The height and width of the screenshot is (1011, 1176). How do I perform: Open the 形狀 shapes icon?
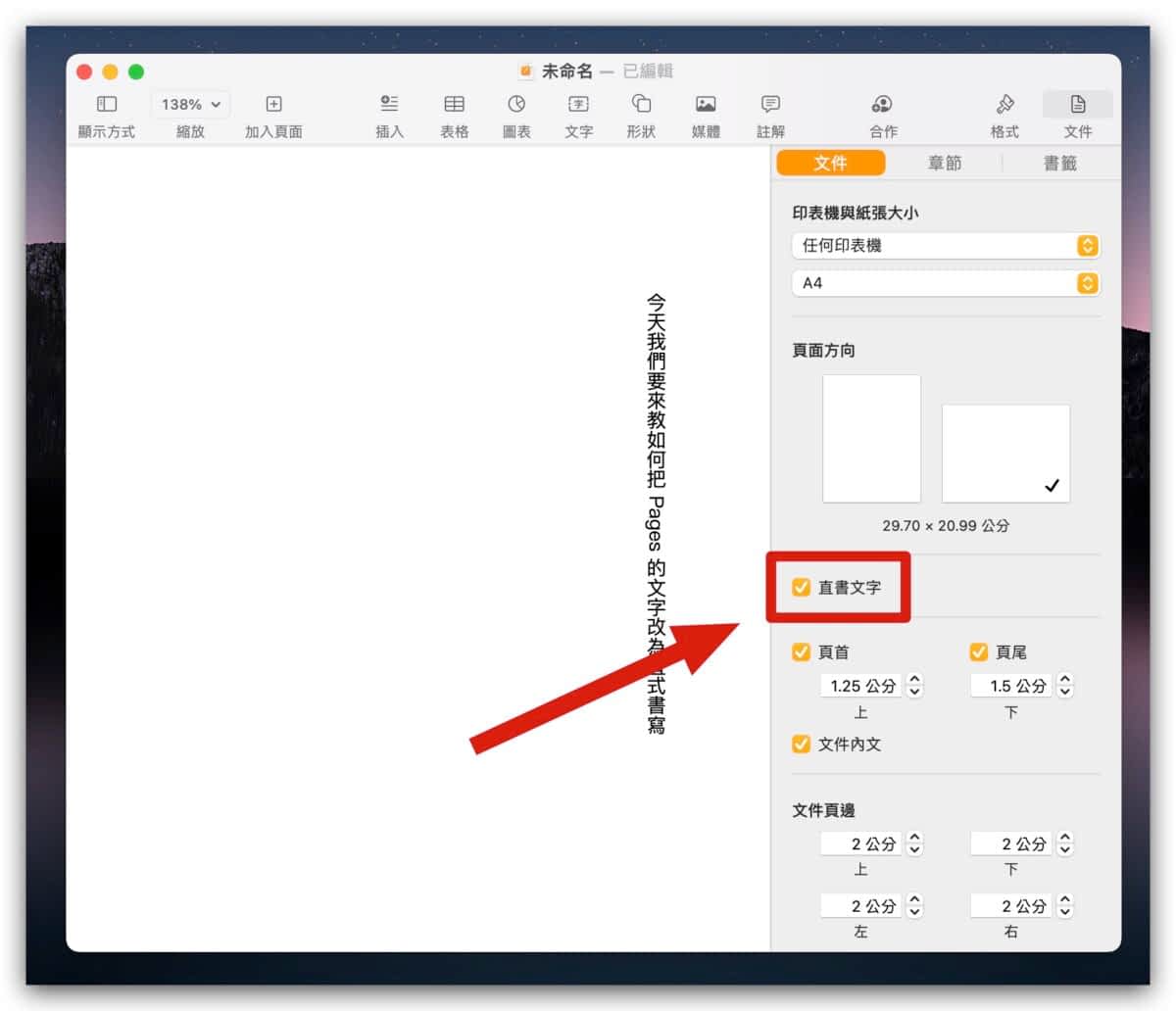pos(641,104)
